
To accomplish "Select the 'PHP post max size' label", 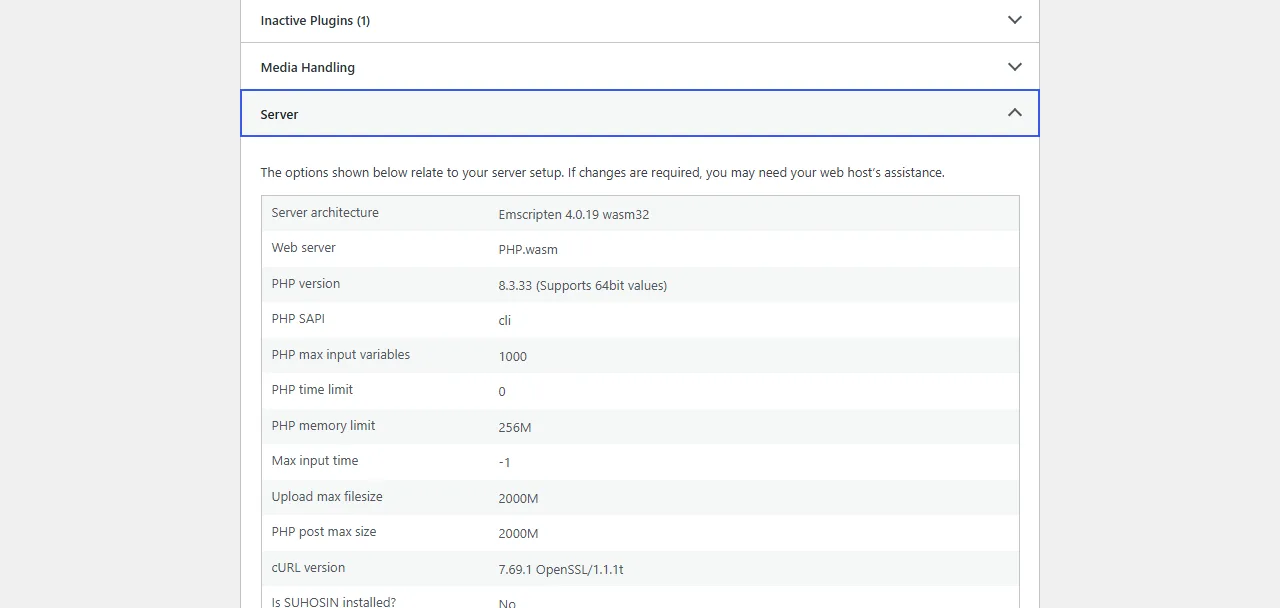I will point(324,532).
